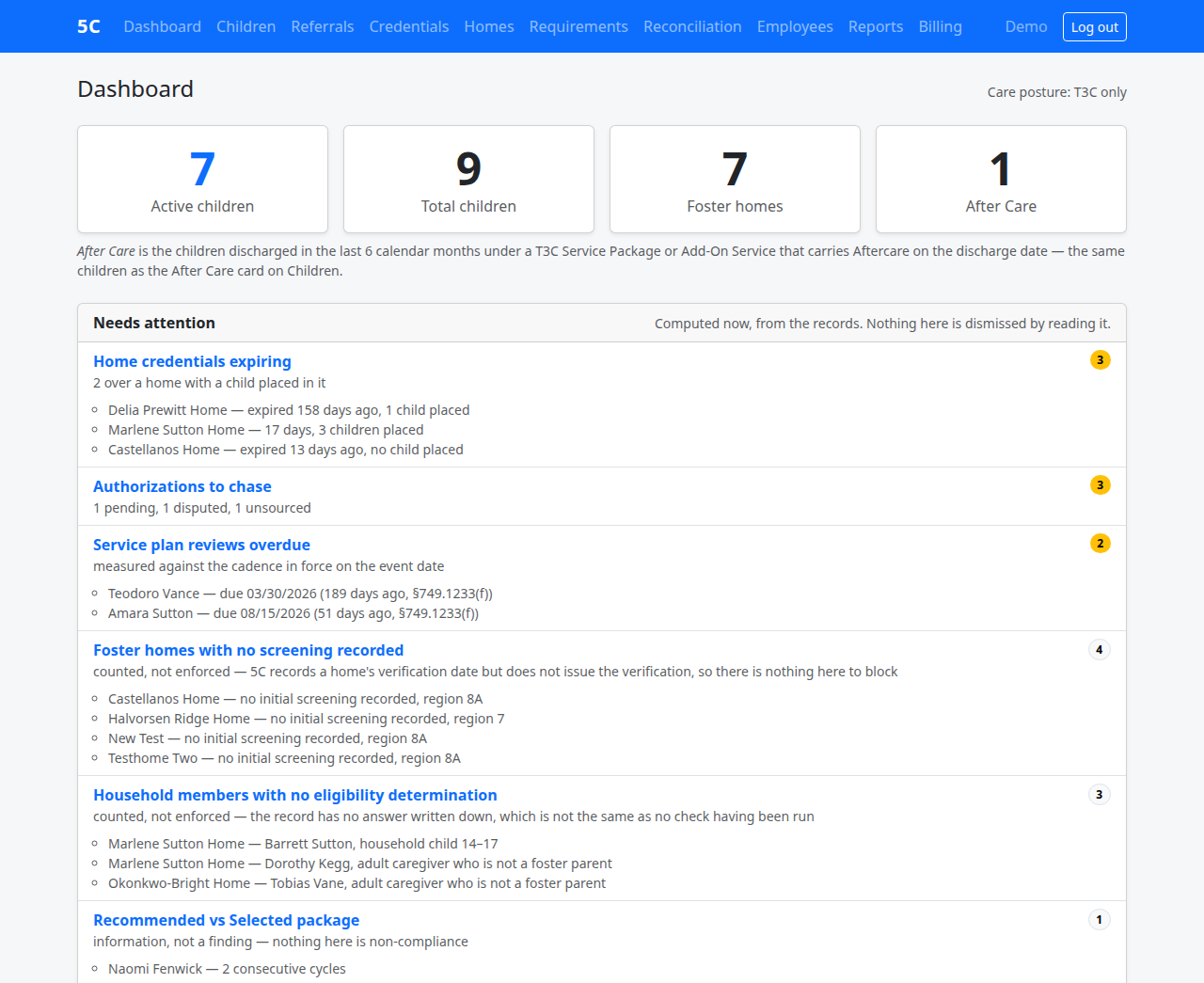The image size is (1204, 983).
Task: Open Foster homes with no screening recorded
Action: pos(248,650)
